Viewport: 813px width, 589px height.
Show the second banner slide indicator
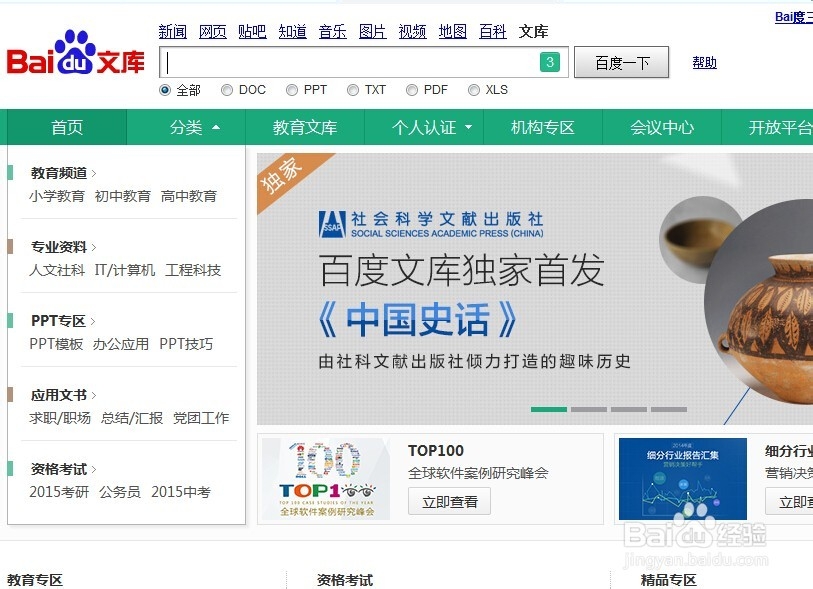[x=588, y=409]
